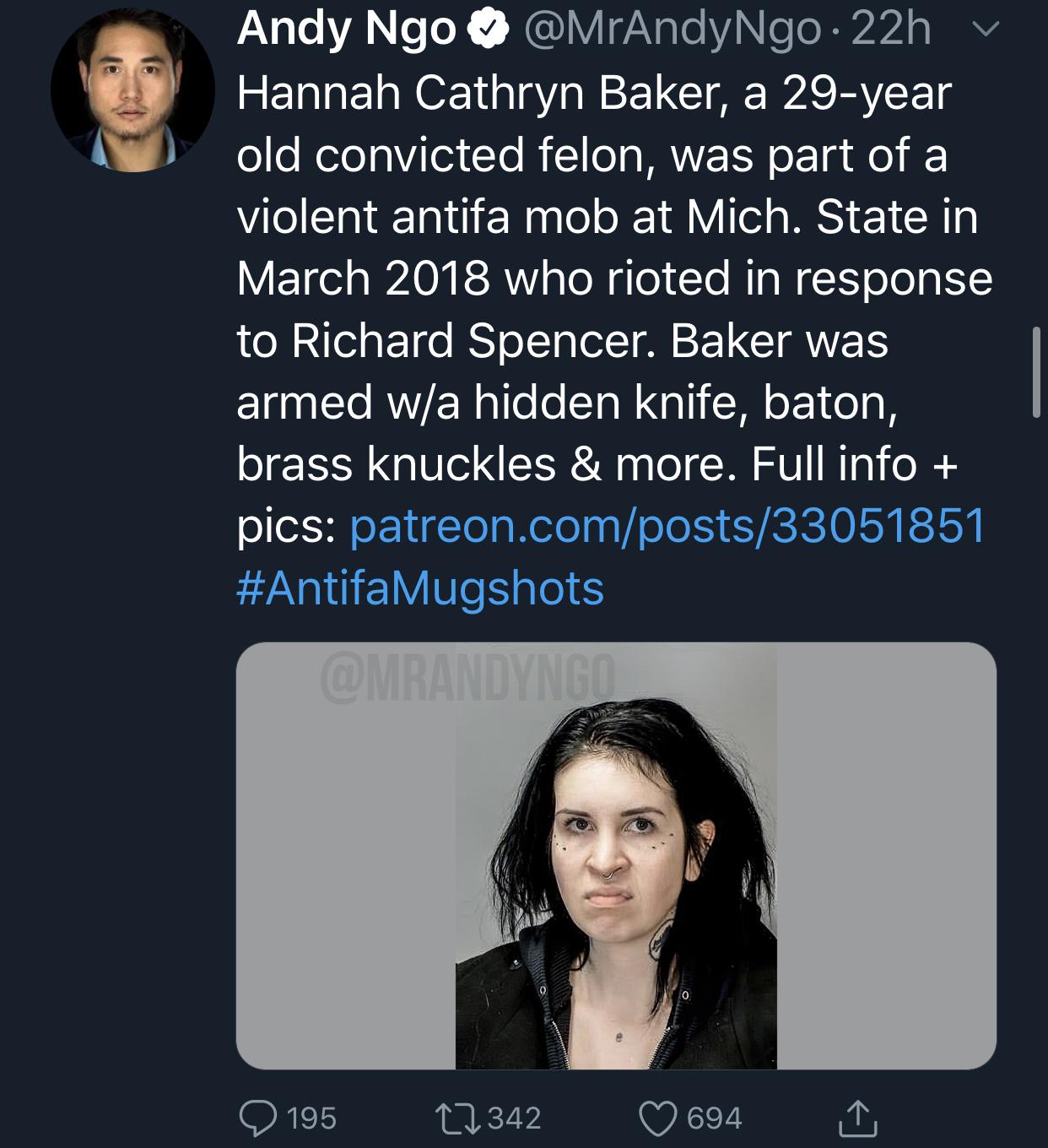Click the 195 replies count
Screen dimensions: 1048x1148
pos(311,1118)
